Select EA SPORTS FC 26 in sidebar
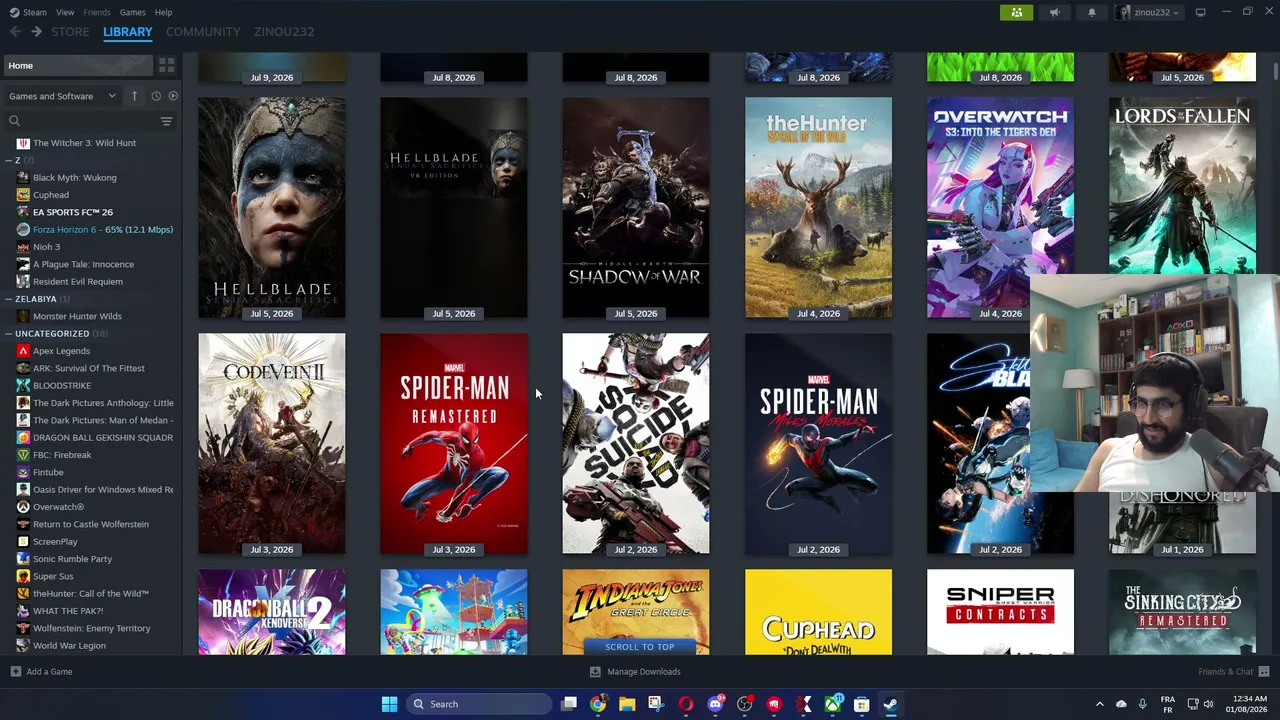Image resolution: width=1280 pixels, height=720 pixels. click(73, 212)
